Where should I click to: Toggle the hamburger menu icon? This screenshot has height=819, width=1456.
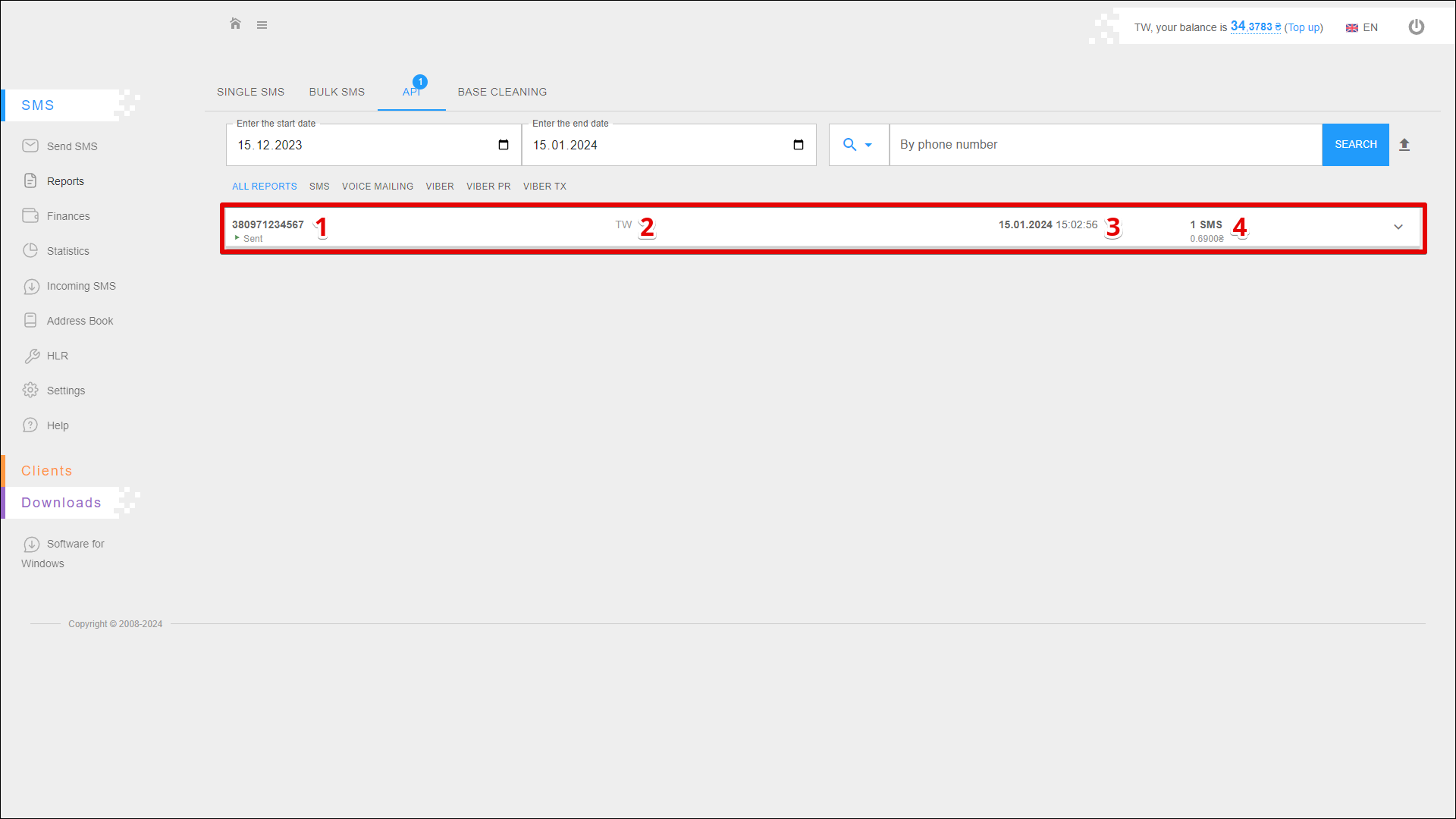pos(262,25)
